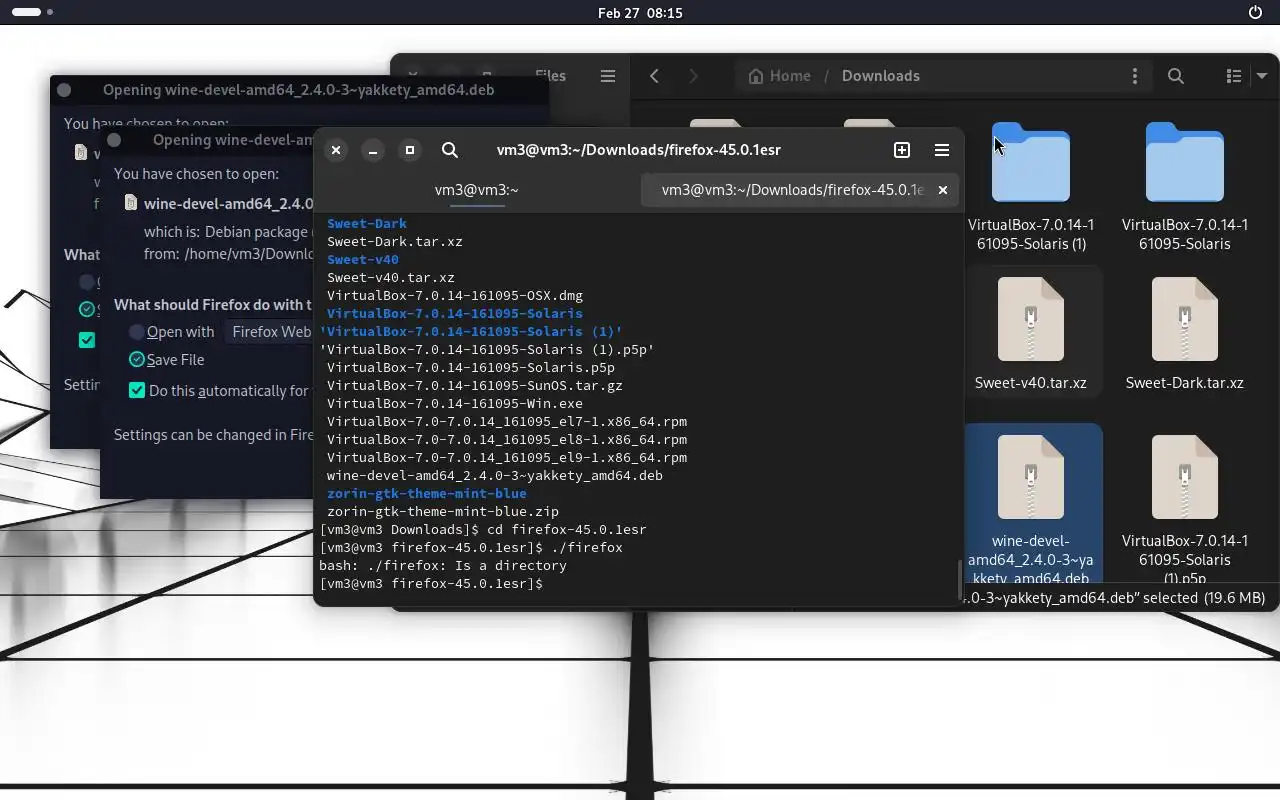Viewport: 1280px width, 800px height.
Task: Click zorin-gtk-theme-mint-blue.zip in terminal
Action: [443, 512]
